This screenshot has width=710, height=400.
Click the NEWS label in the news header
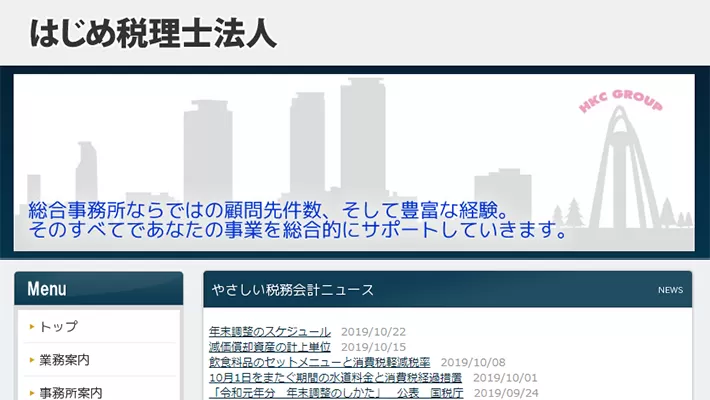[x=670, y=290]
